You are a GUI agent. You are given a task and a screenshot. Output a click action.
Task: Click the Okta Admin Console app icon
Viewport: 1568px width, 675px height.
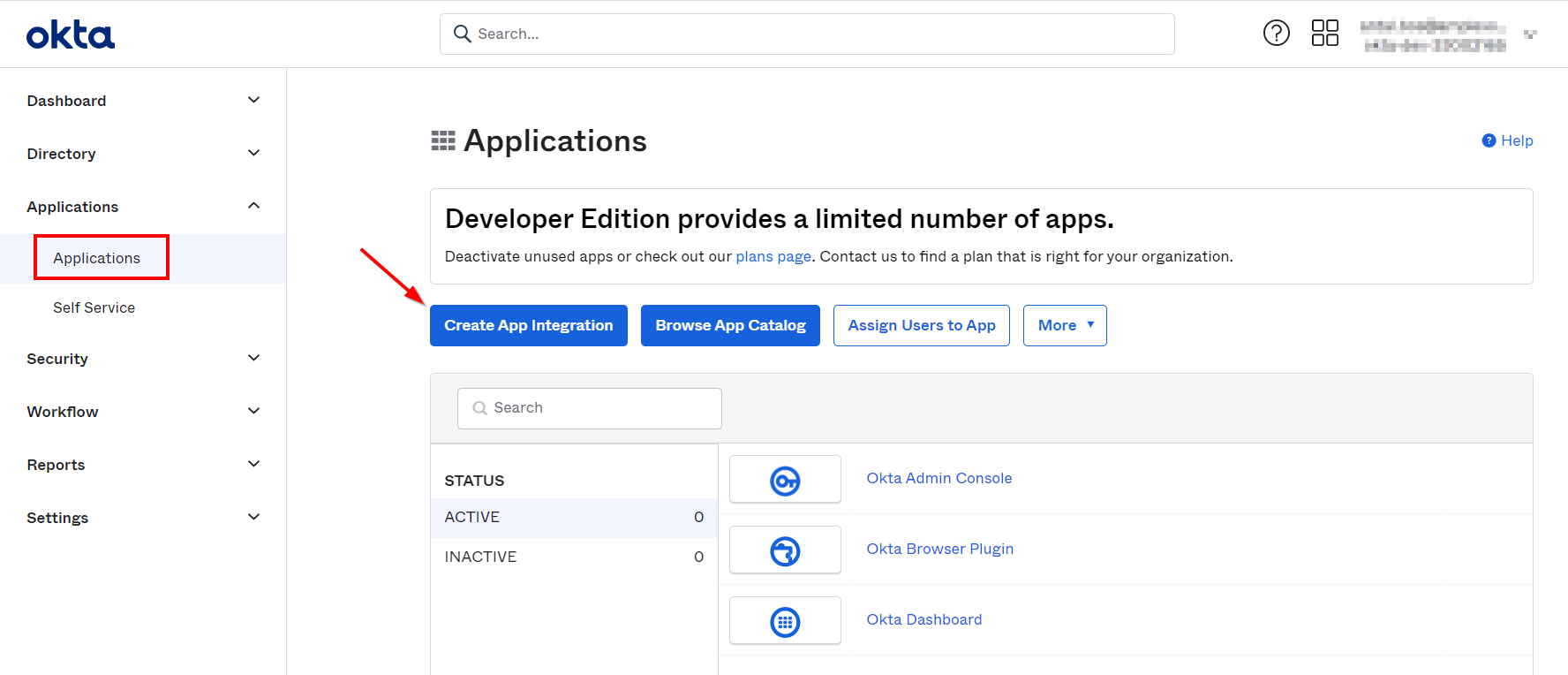[x=785, y=480]
